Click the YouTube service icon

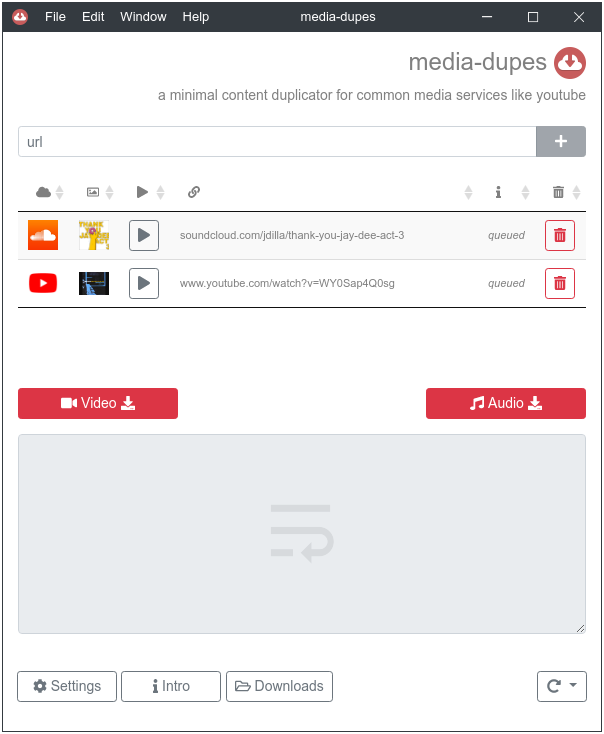pos(43,283)
